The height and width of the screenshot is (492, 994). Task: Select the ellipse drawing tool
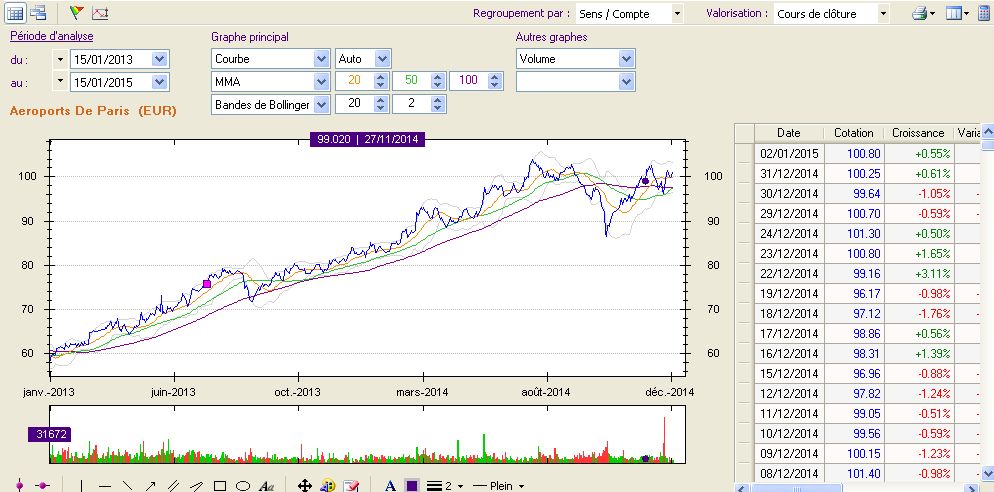[242, 486]
